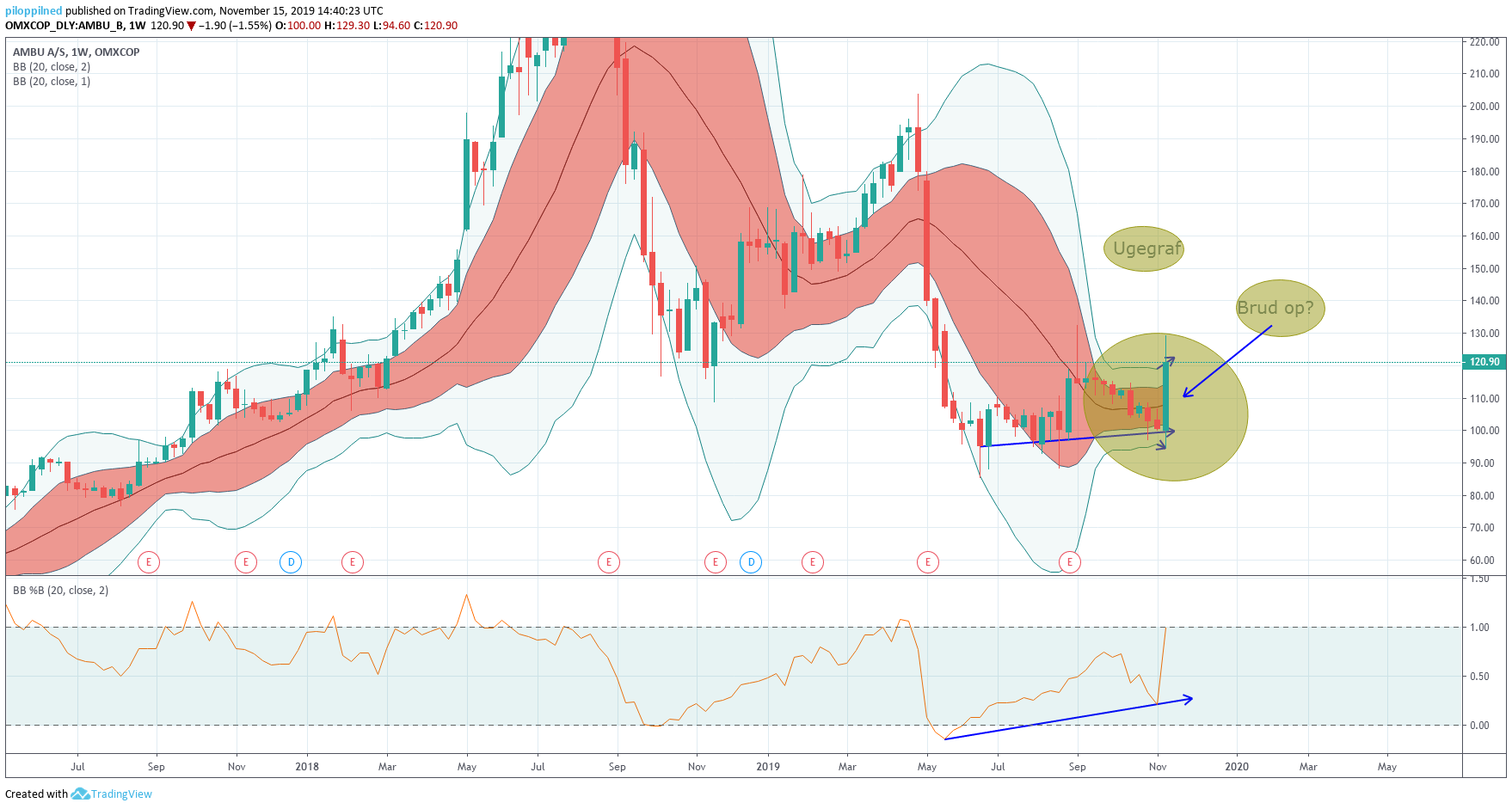Image resolution: width=1512 pixels, height=809 pixels.
Task: Click the earnings E marker near September 2017
Action: pyautogui.click(x=149, y=562)
